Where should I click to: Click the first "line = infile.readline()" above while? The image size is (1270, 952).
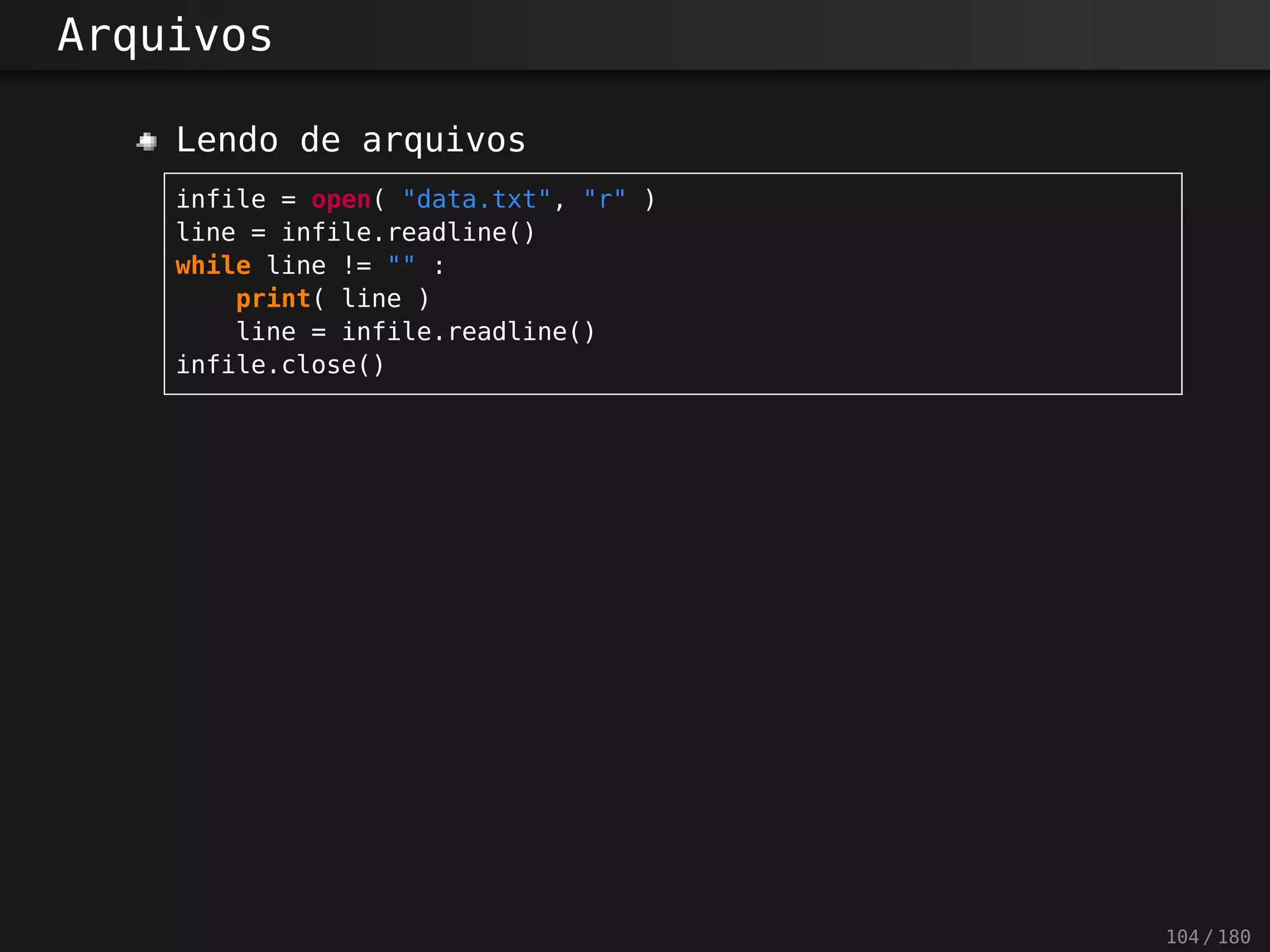[x=355, y=233]
